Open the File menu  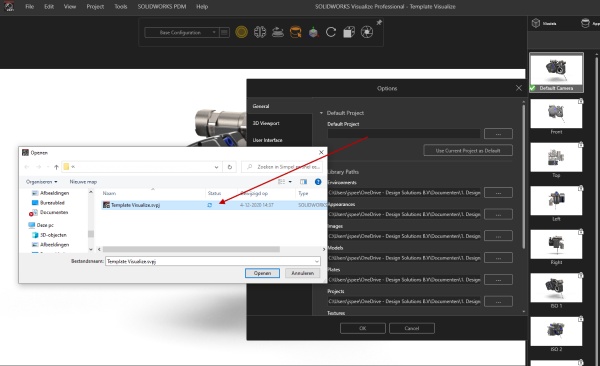pyautogui.click(x=29, y=7)
